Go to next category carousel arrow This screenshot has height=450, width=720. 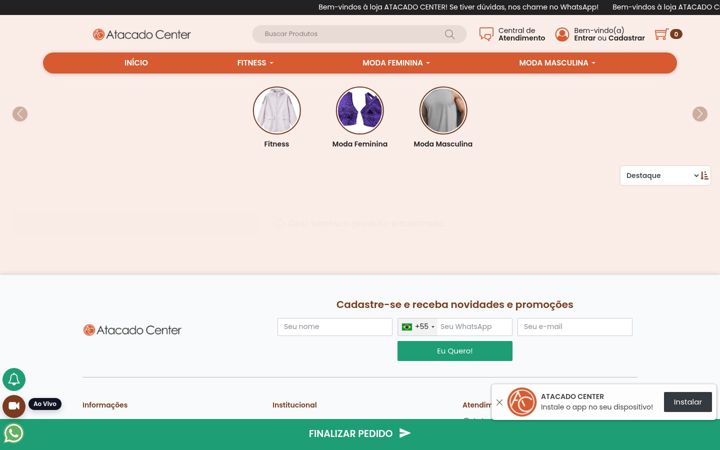click(700, 114)
